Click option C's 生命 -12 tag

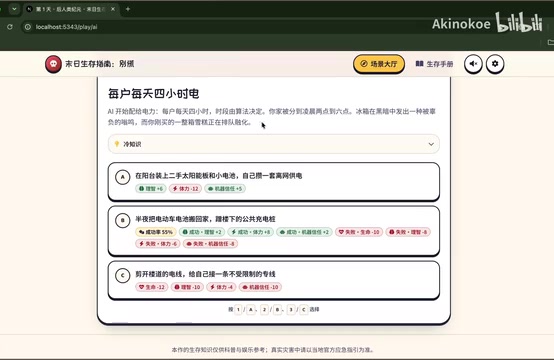point(152,287)
